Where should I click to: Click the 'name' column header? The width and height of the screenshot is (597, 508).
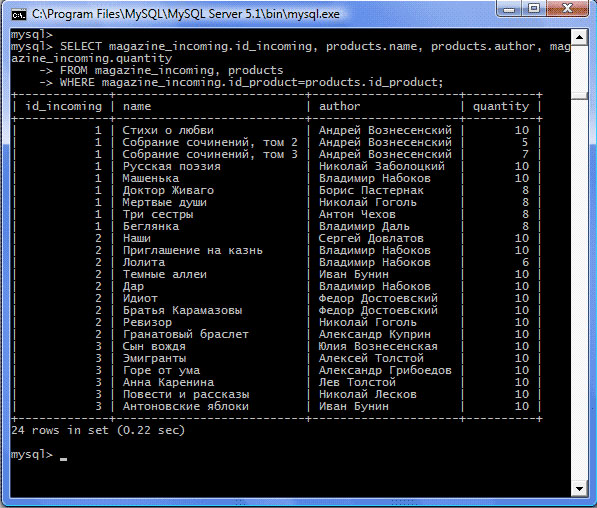coord(137,106)
